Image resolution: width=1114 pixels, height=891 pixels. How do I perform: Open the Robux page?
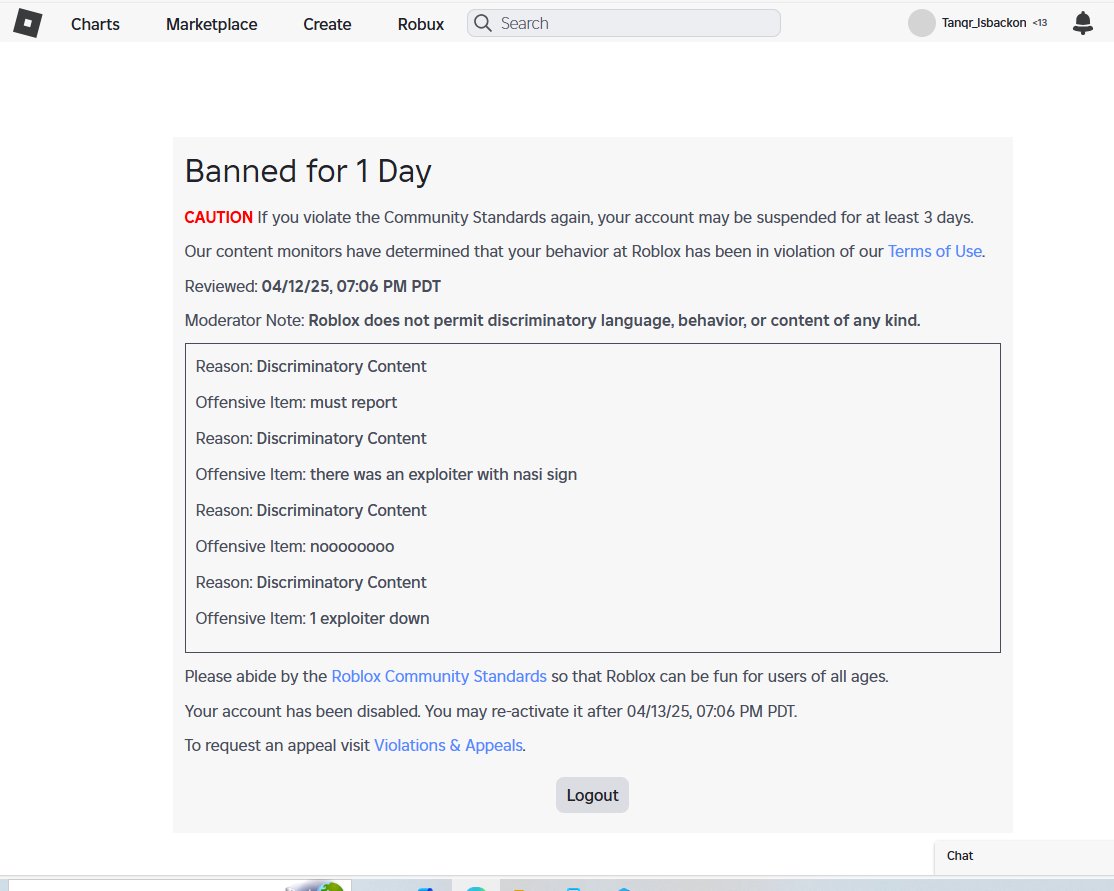[x=421, y=24]
